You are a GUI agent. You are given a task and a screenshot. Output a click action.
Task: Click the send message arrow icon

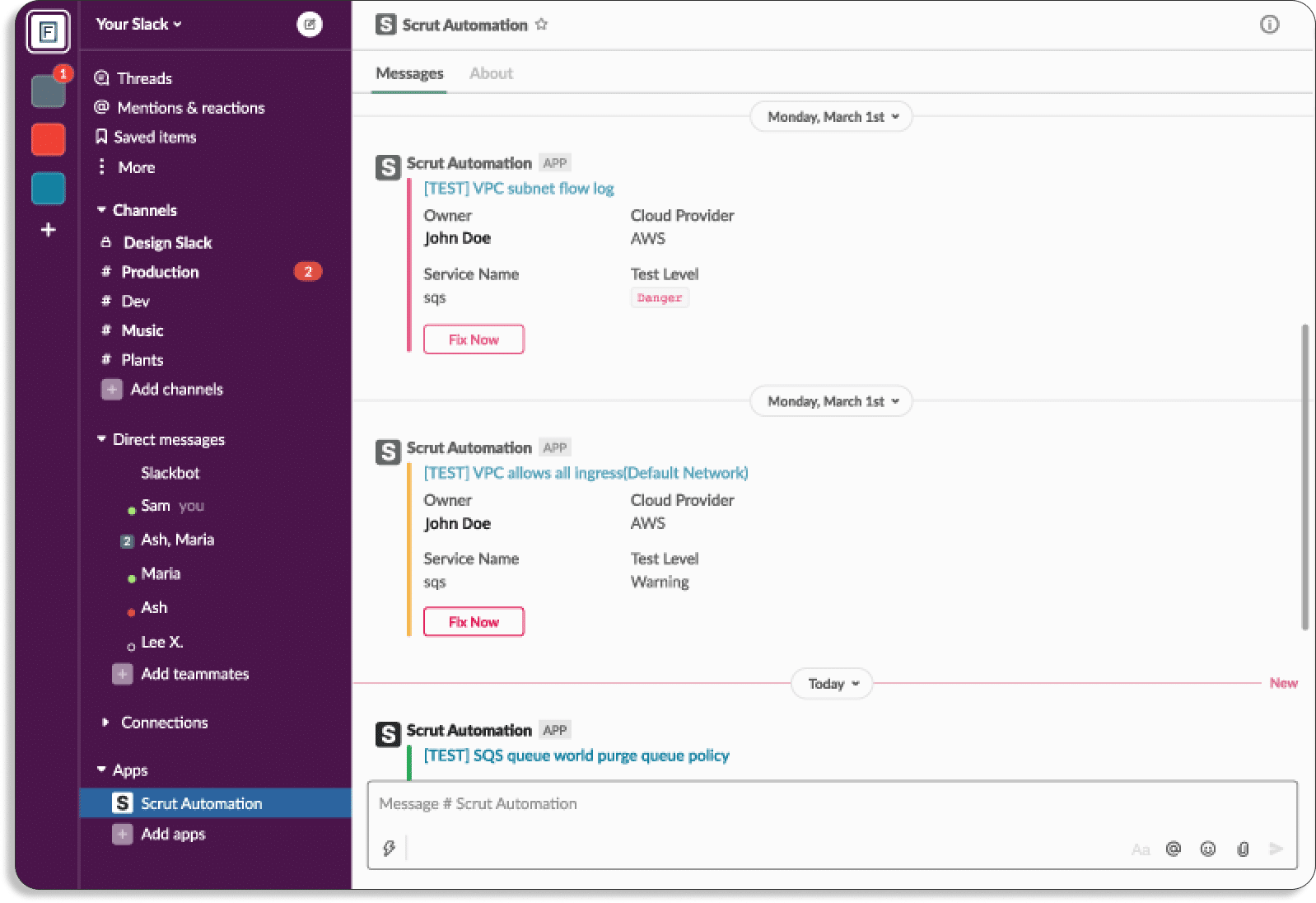pos(1276,849)
